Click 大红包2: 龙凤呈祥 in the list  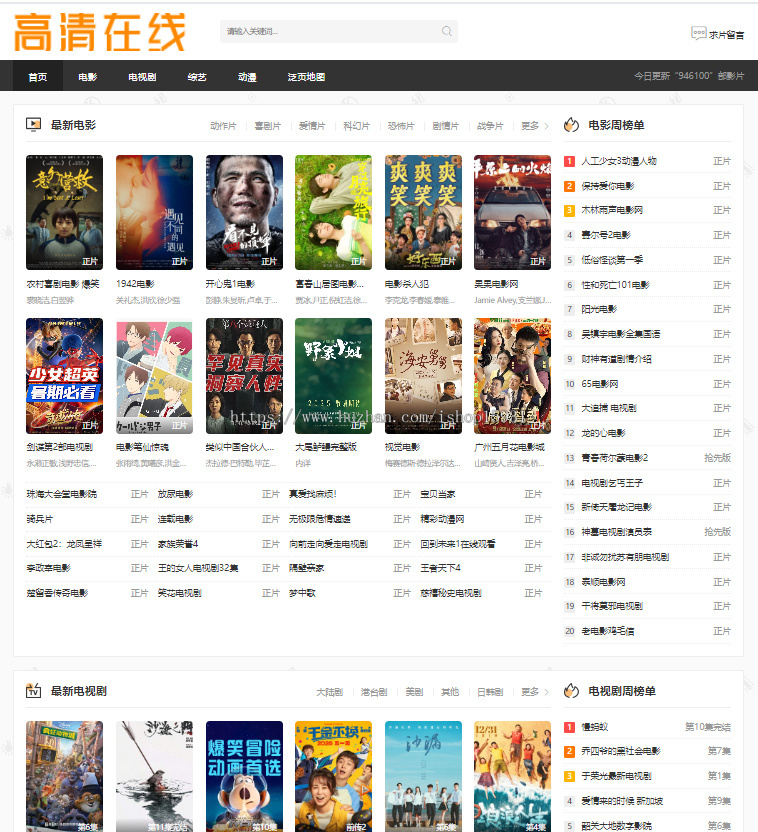[x=64, y=544]
